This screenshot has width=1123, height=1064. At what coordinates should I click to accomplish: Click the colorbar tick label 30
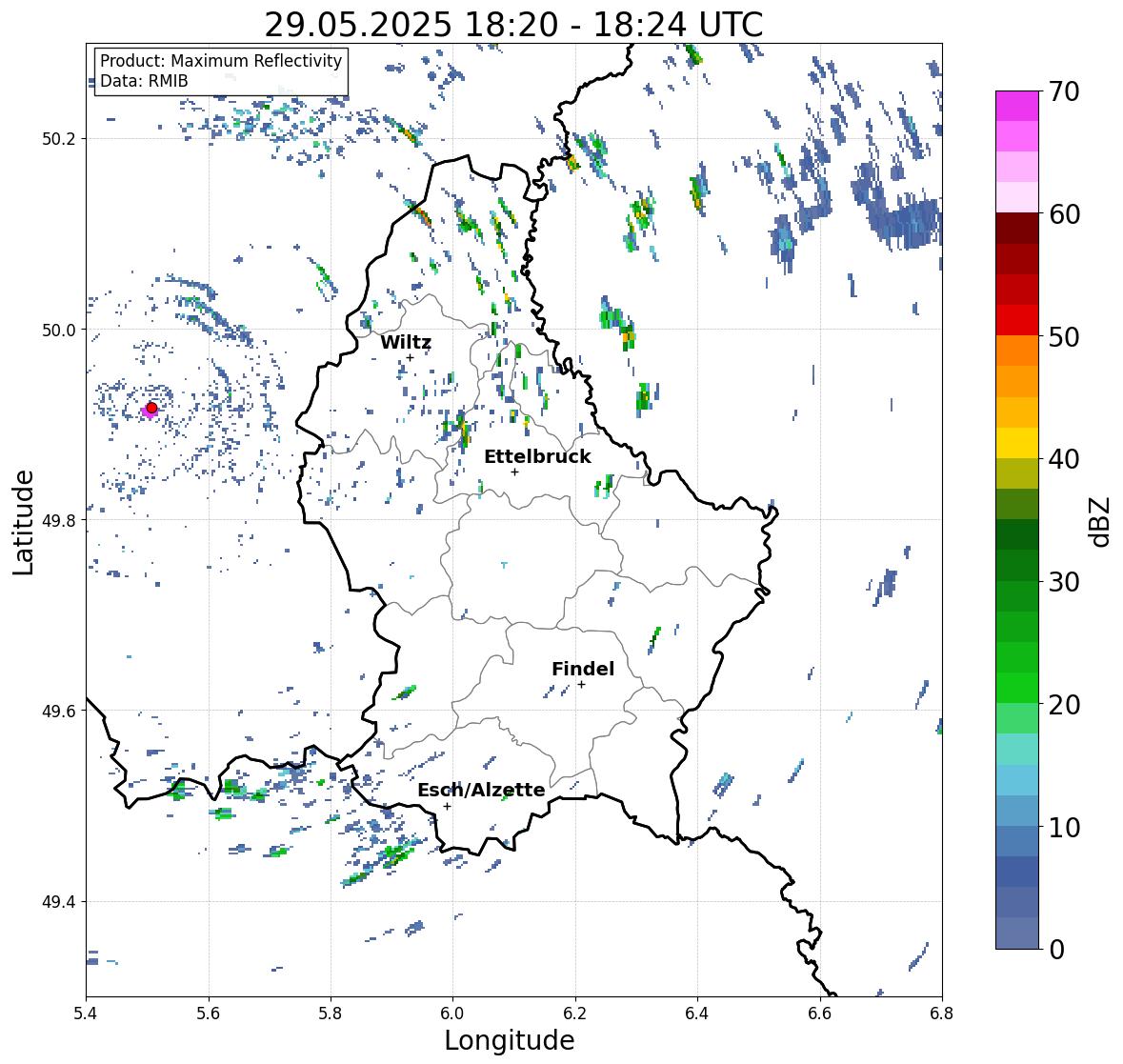coord(1064,582)
